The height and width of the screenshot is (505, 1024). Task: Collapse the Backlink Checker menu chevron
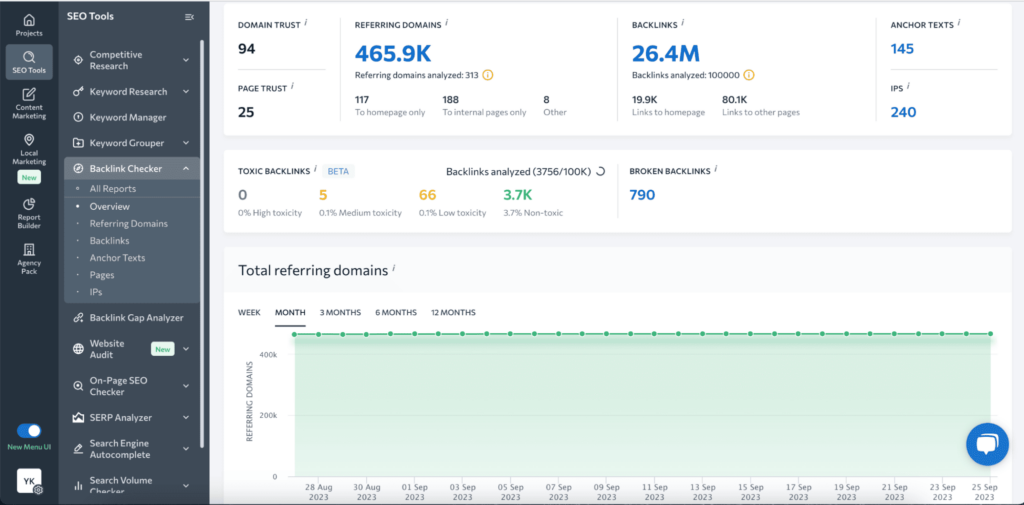[185, 169]
